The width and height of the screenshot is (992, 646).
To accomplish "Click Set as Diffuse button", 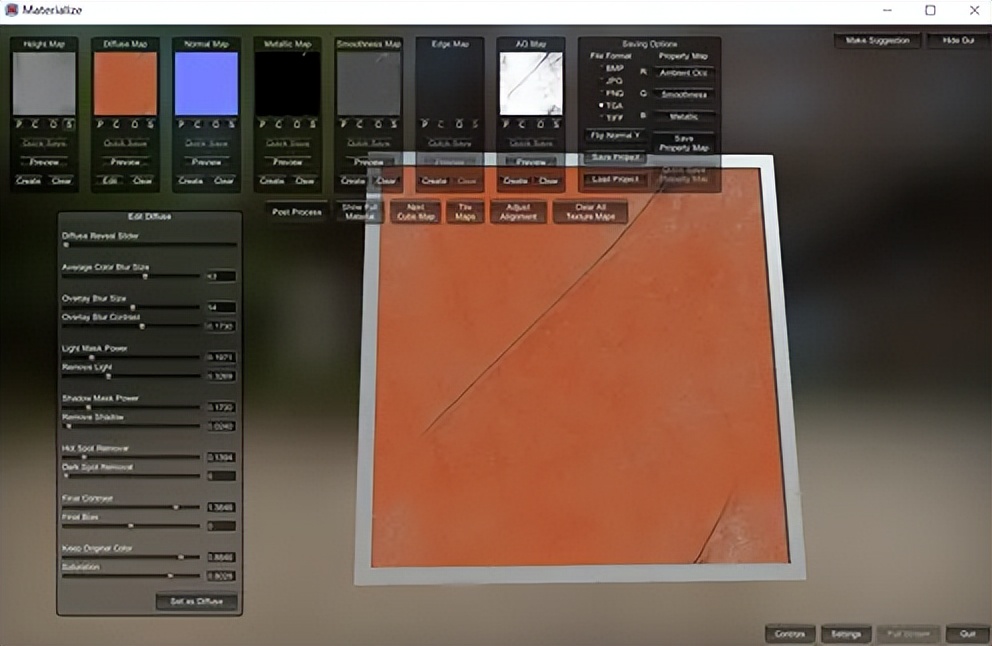I will click(x=196, y=601).
